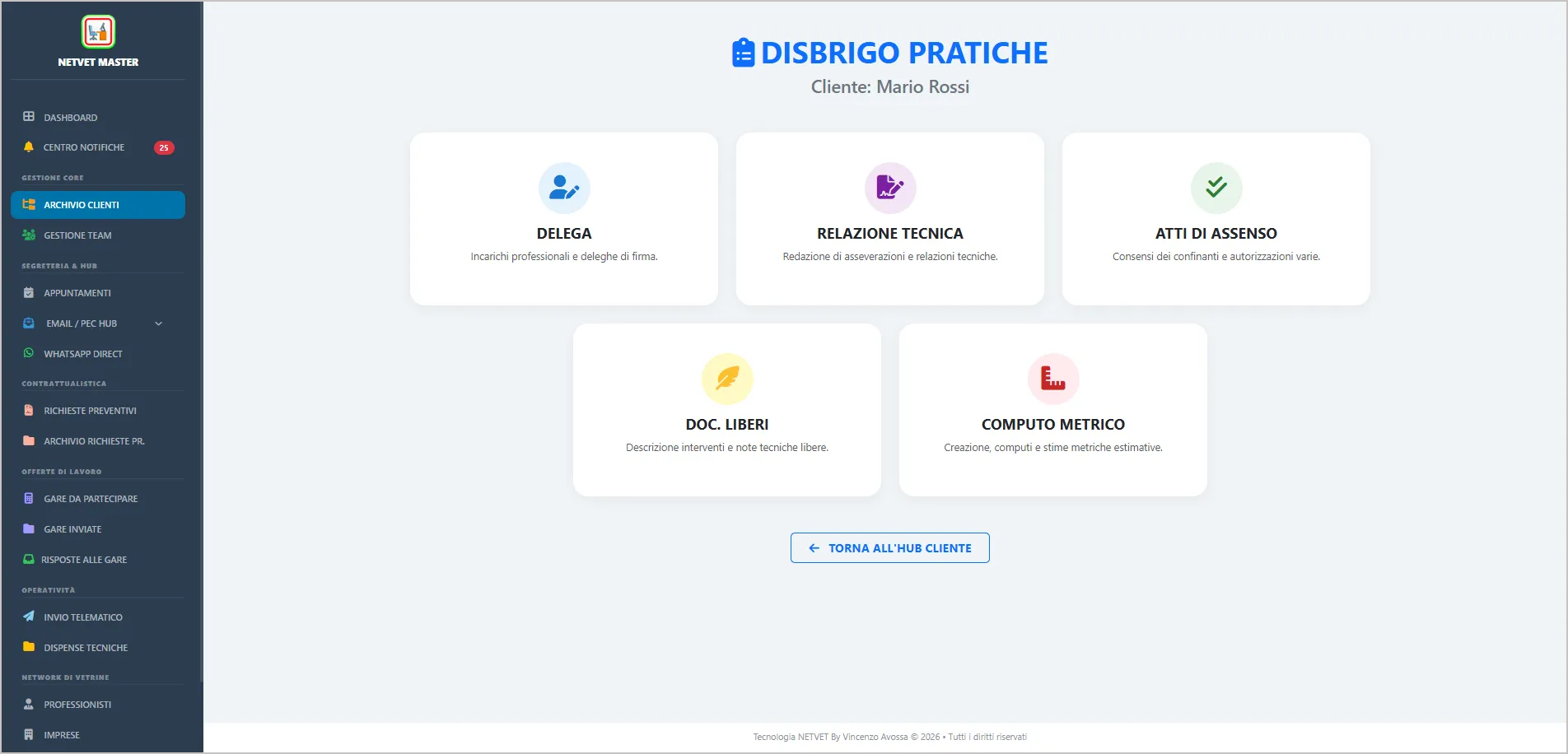Click the Imprese building icon

[x=29, y=734]
